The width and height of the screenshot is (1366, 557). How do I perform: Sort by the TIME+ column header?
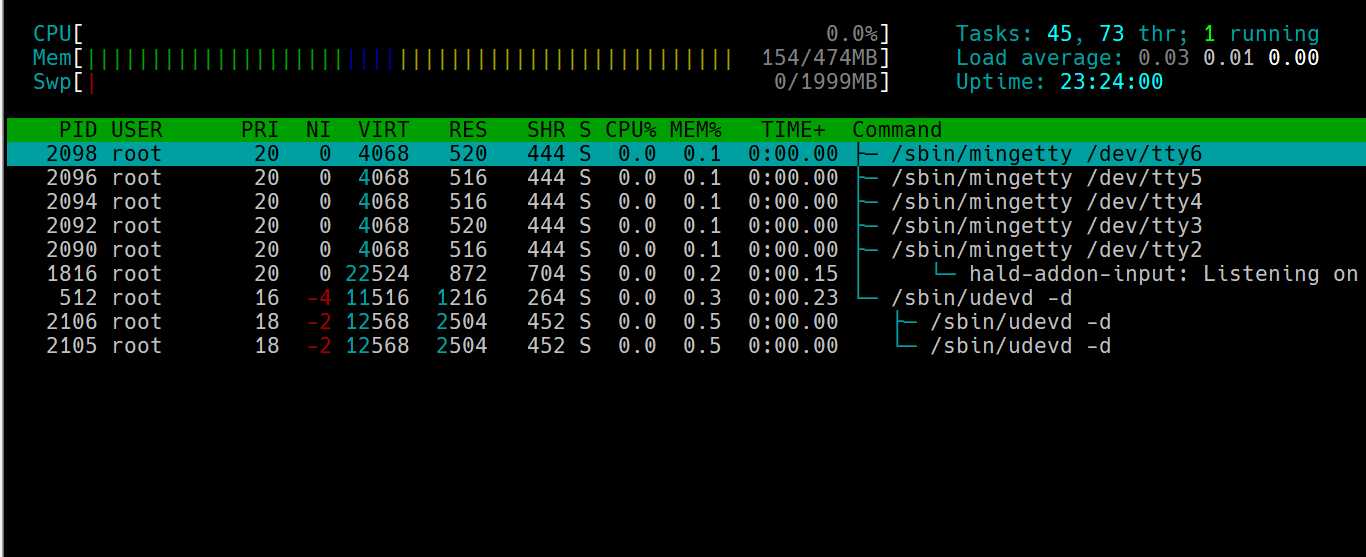pos(794,130)
